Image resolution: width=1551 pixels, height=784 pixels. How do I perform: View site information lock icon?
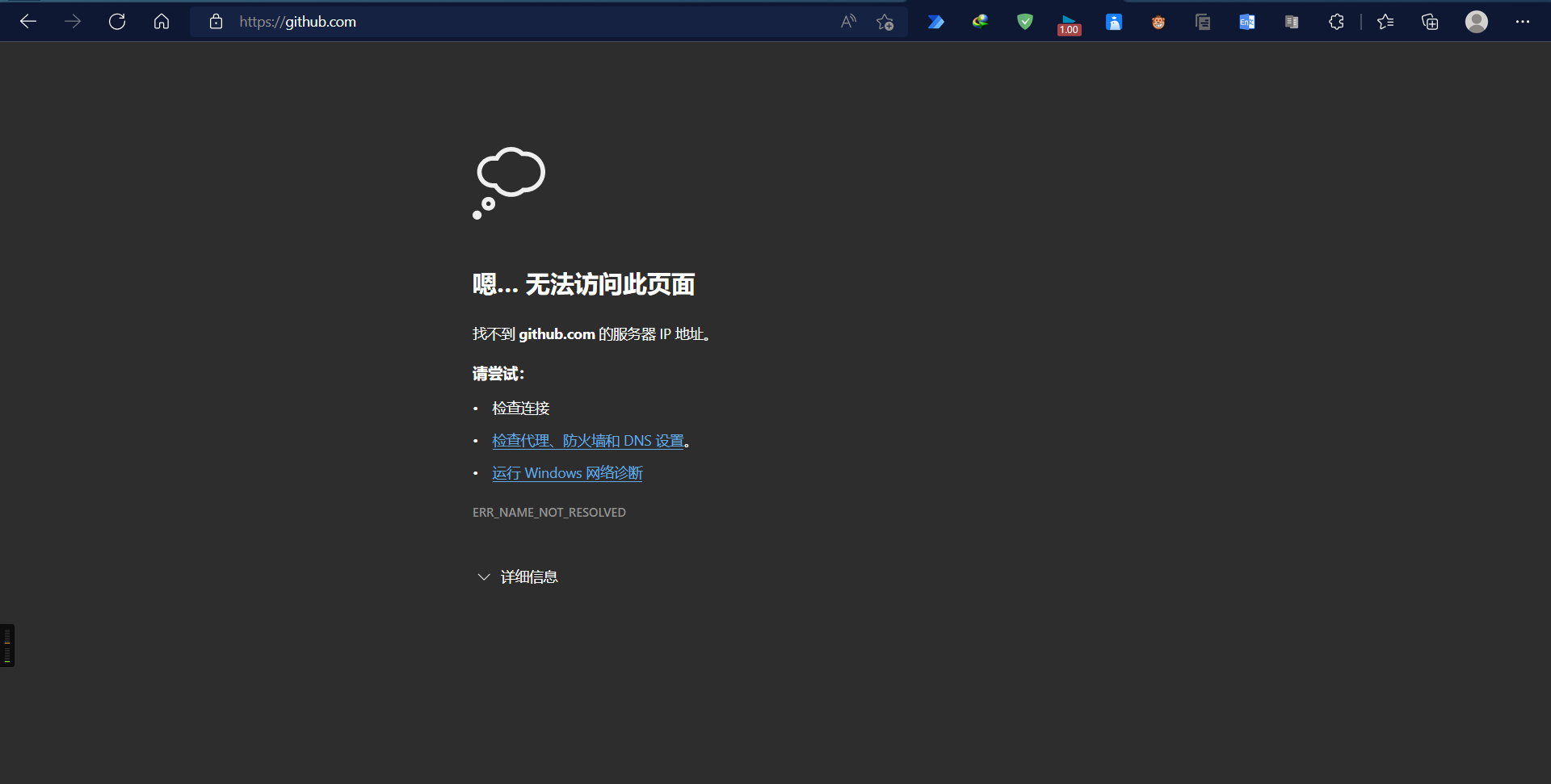click(216, 22)
